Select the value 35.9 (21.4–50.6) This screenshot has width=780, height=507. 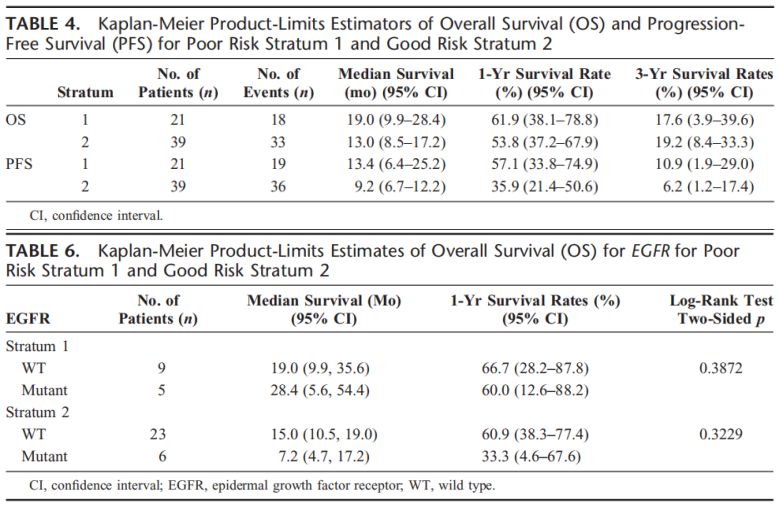537,184
